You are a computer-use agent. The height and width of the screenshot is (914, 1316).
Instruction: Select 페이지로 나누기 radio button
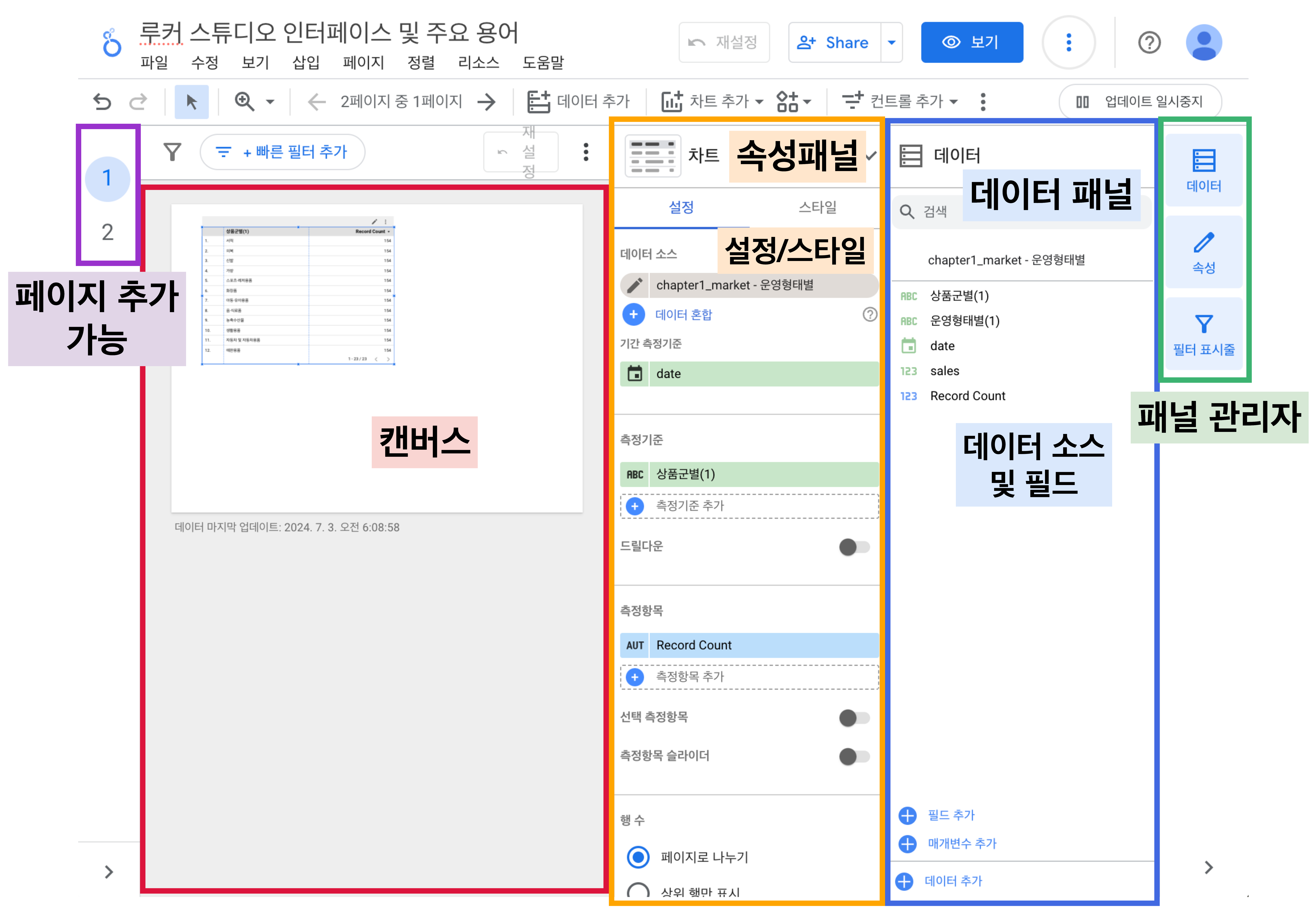(638, 857)
